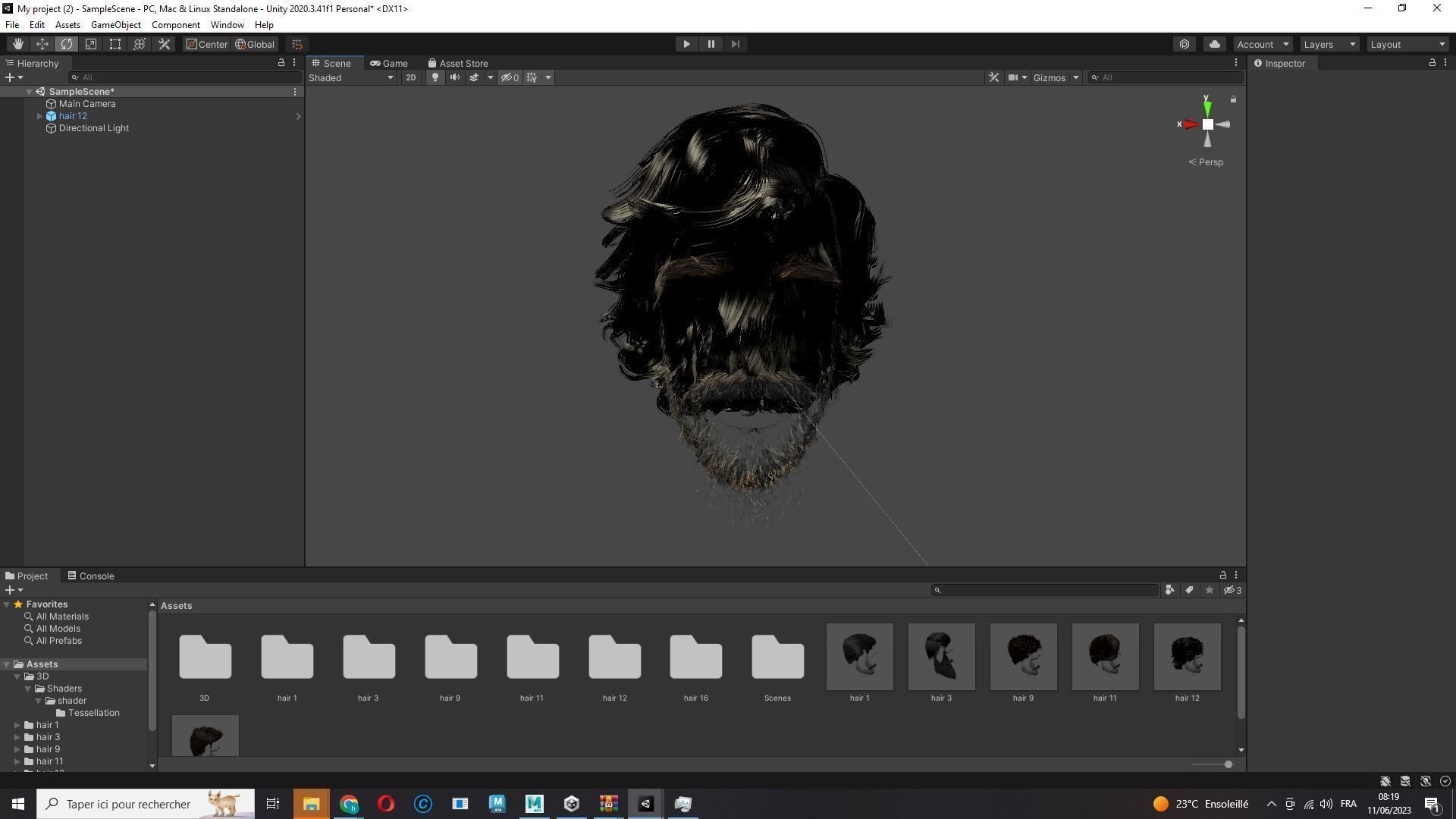Viewport: 1456px width, 819px height.
Task: Toggle Persp projection label
Action: click(x=1206, y=162)
